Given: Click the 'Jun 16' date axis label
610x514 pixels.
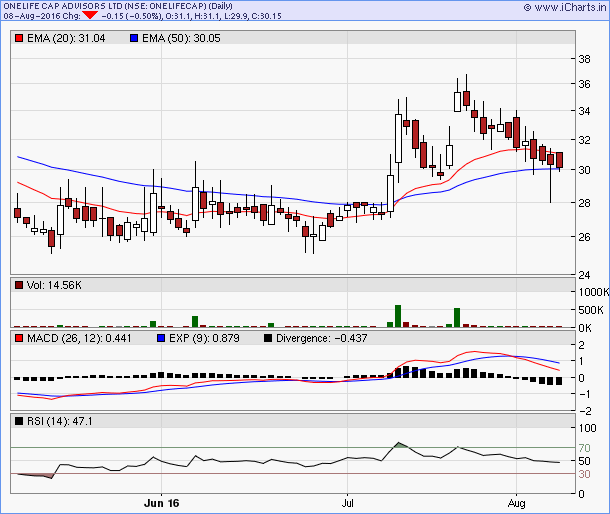Looking at the screenshot, I should [161, 503].
